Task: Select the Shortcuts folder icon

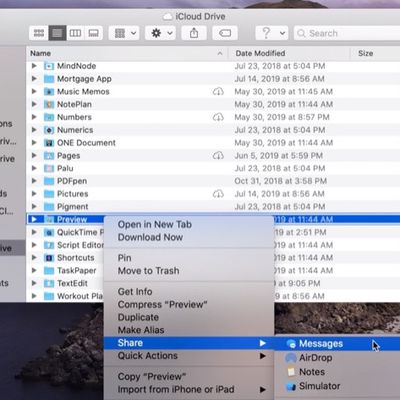Action: click(x=49, y=258)
